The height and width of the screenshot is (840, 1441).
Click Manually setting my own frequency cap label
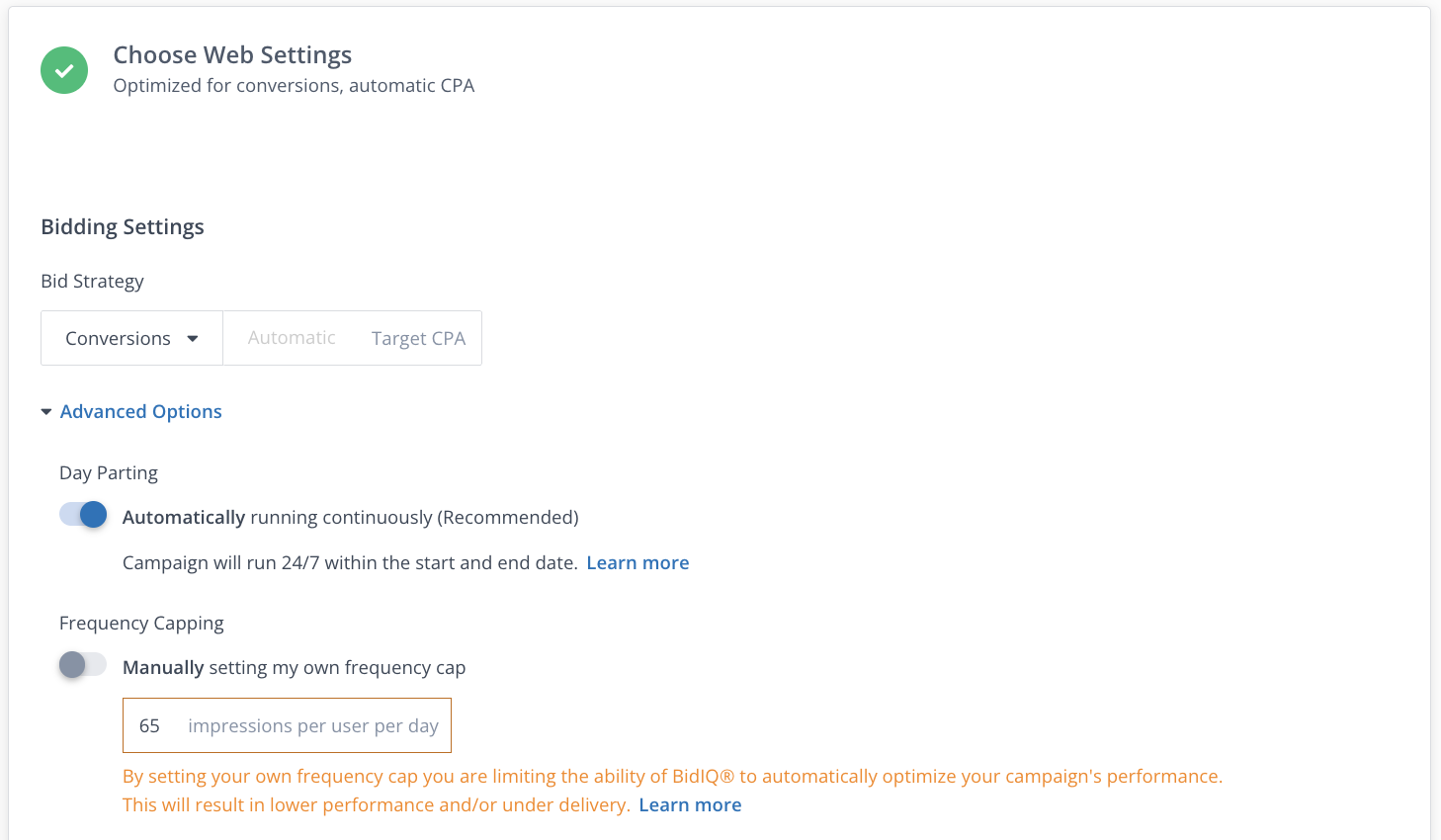[x=294, y=668]
